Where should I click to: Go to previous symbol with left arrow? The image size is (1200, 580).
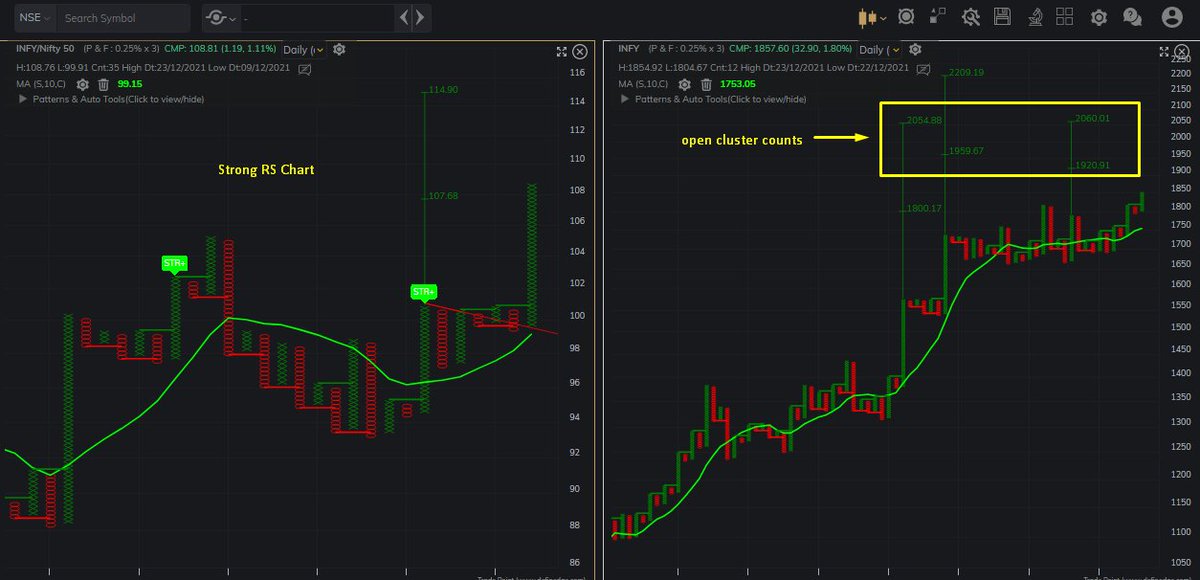tap(403, 17)
